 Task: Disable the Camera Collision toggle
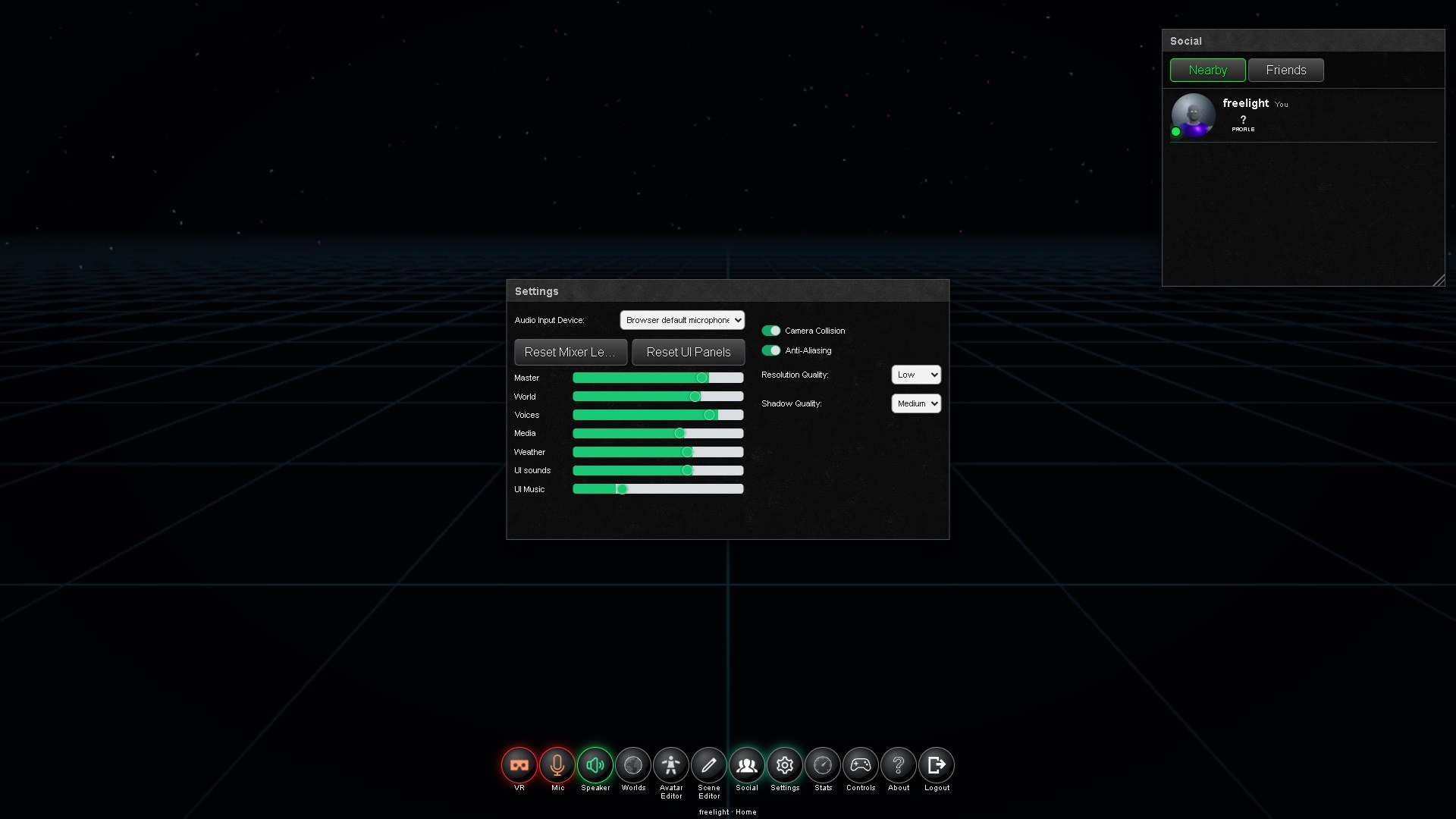pyautogui.click(x=770, y=331)
